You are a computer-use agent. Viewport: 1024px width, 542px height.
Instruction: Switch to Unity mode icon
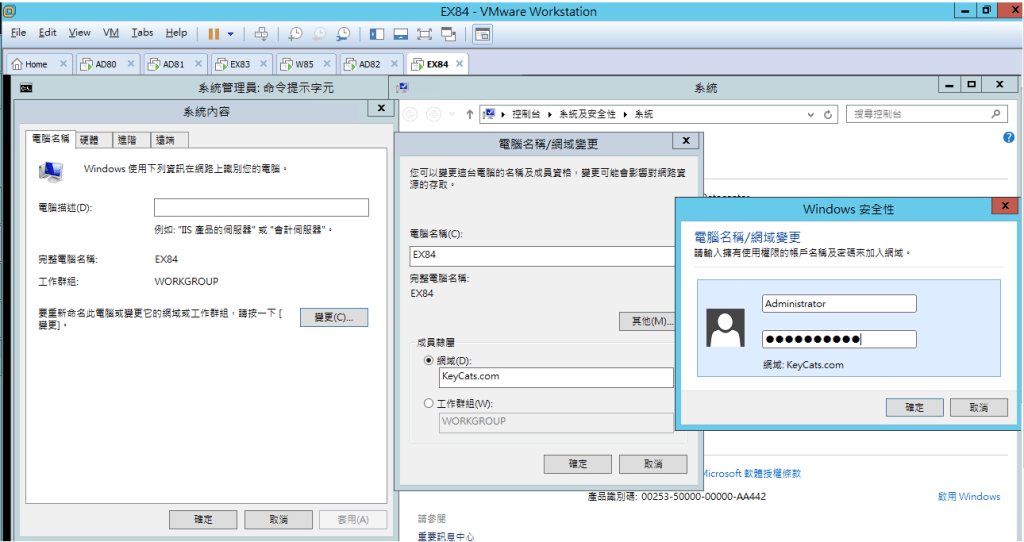pos(449,33)
